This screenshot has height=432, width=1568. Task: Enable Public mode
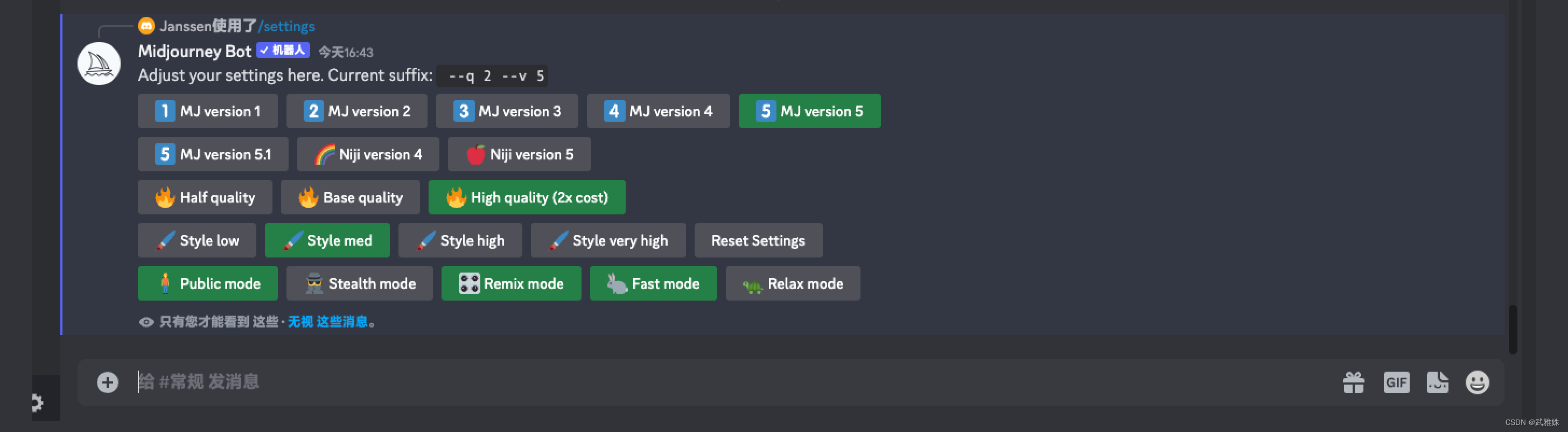click(x=207, y=283)
